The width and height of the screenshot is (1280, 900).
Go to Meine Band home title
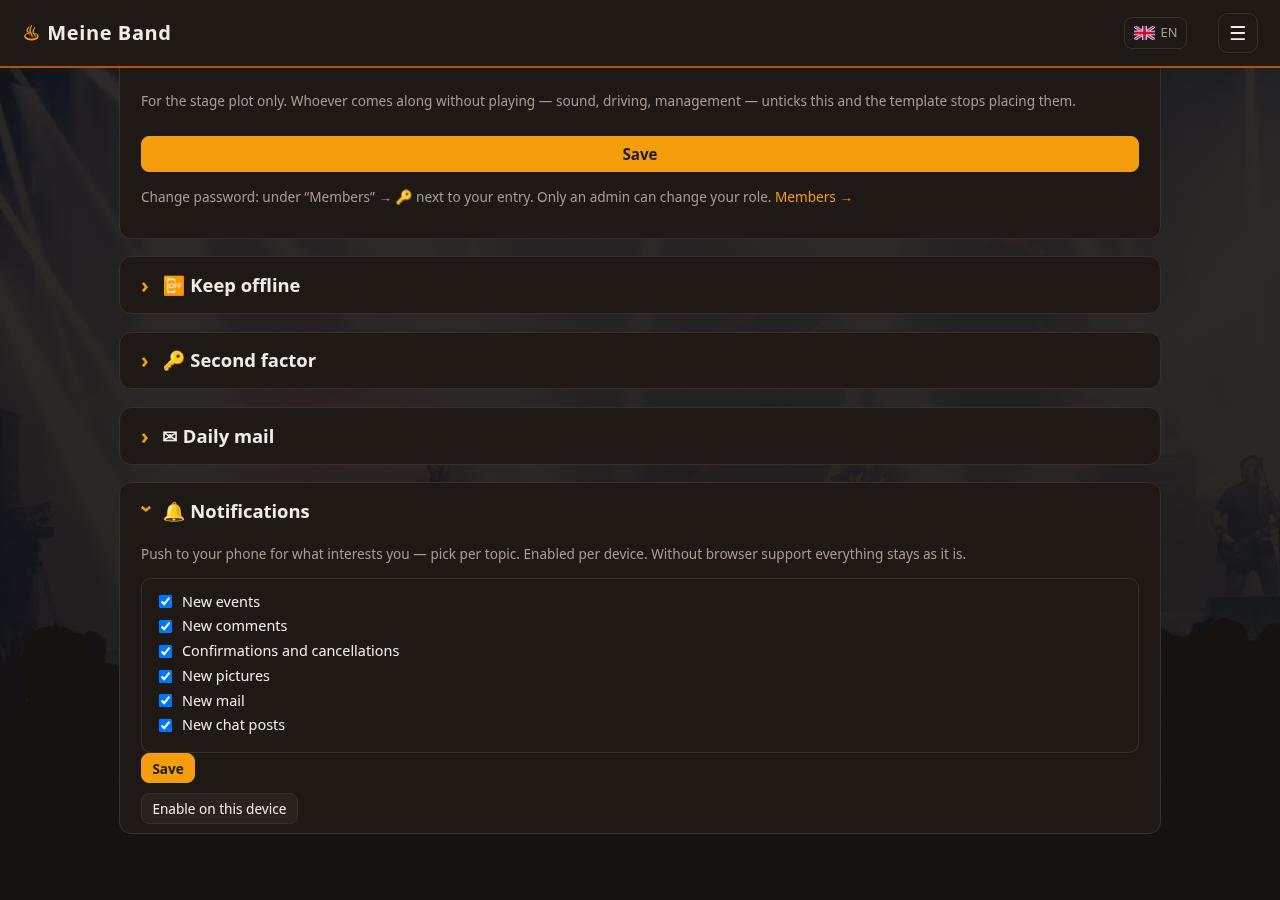(109, 33)
